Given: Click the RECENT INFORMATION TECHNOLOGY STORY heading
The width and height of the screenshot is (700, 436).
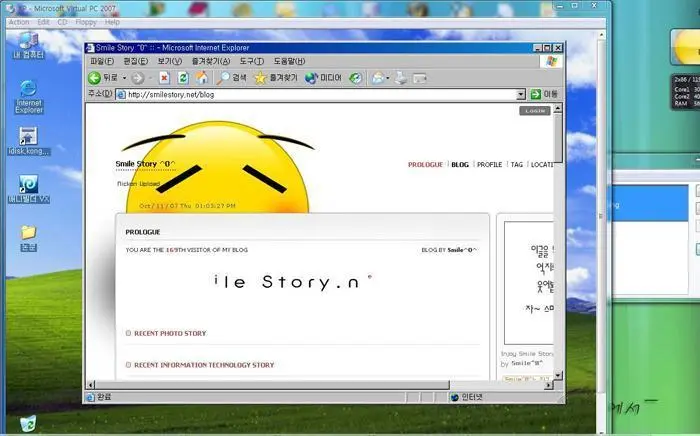Looking at the screenshot, I should click(204, 365).
